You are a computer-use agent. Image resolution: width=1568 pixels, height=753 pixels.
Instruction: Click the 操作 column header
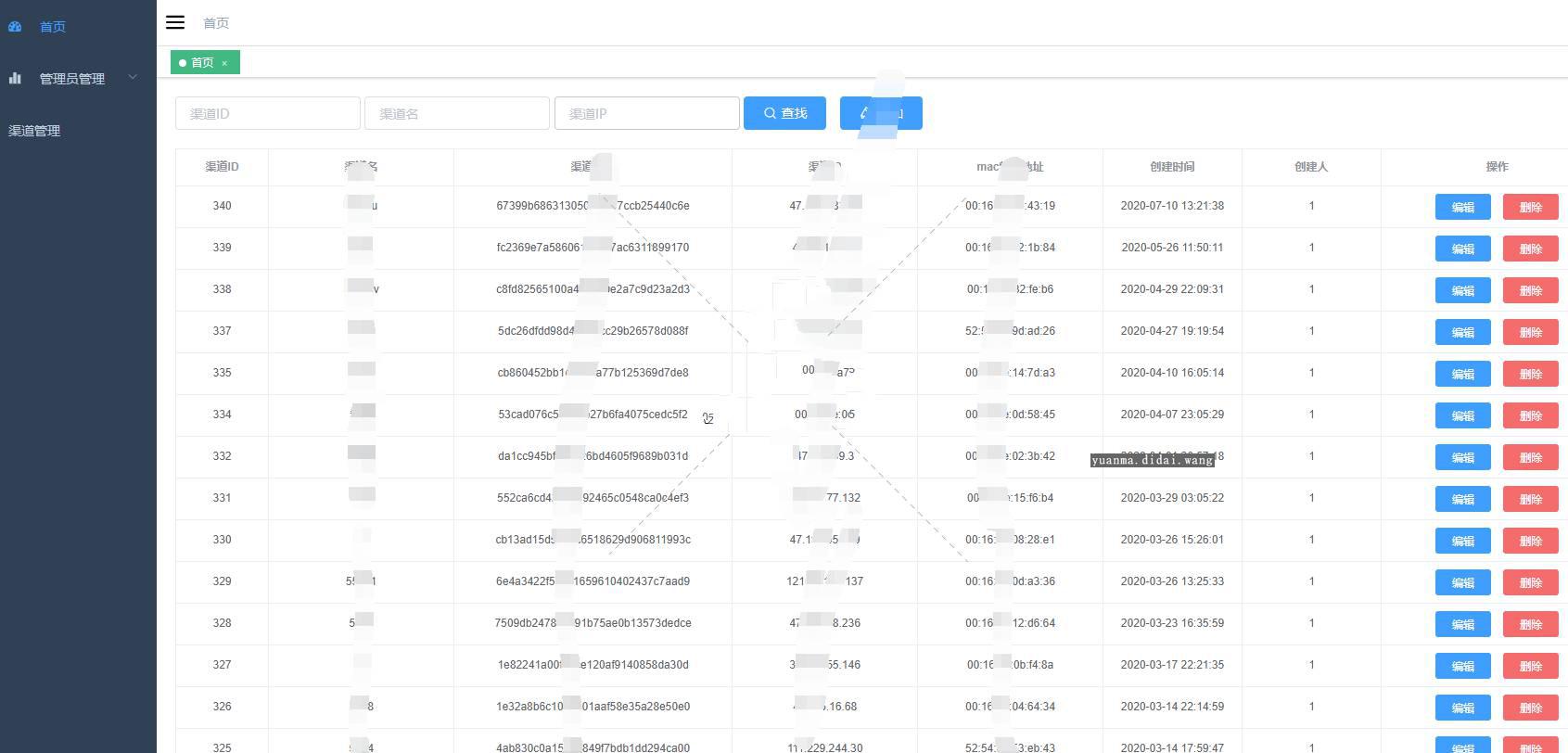[1497, 167]
